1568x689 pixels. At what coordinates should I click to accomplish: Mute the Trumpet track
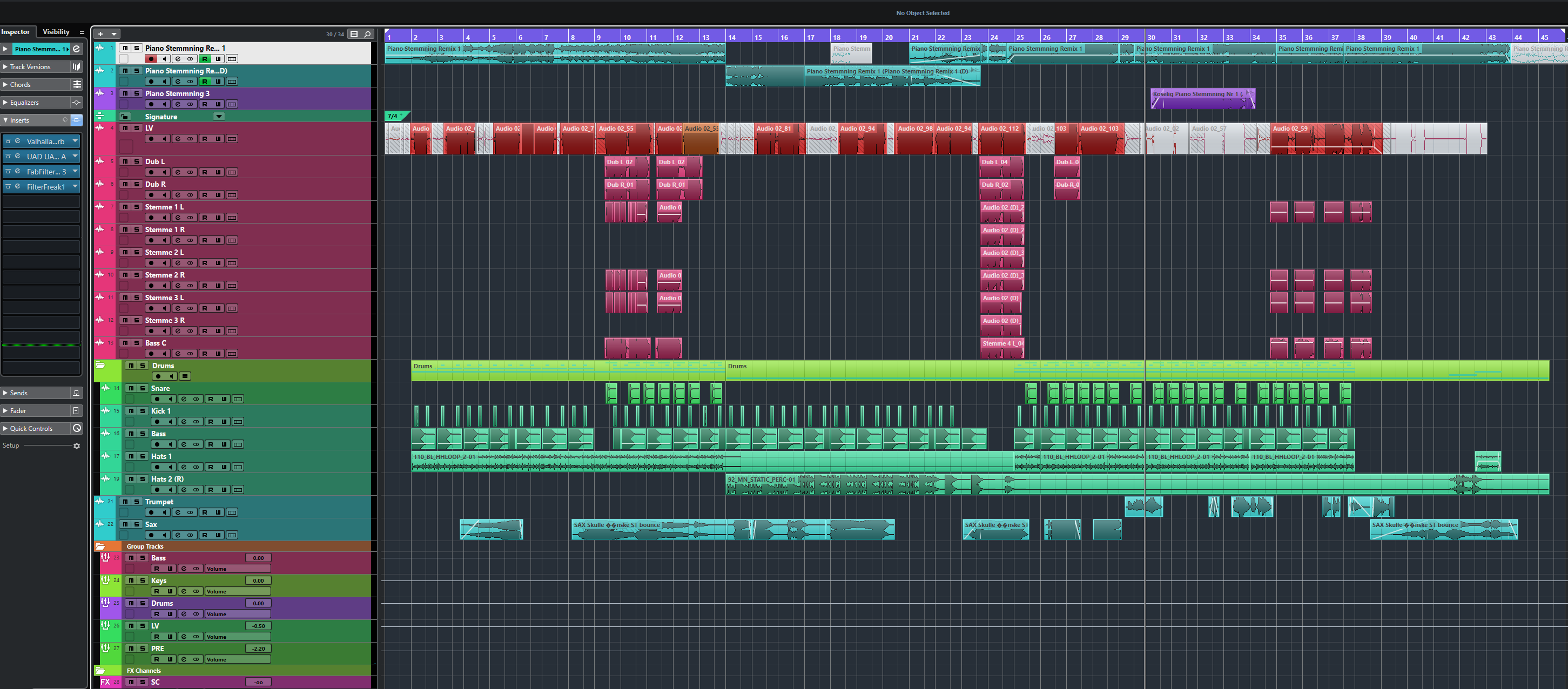125,502
